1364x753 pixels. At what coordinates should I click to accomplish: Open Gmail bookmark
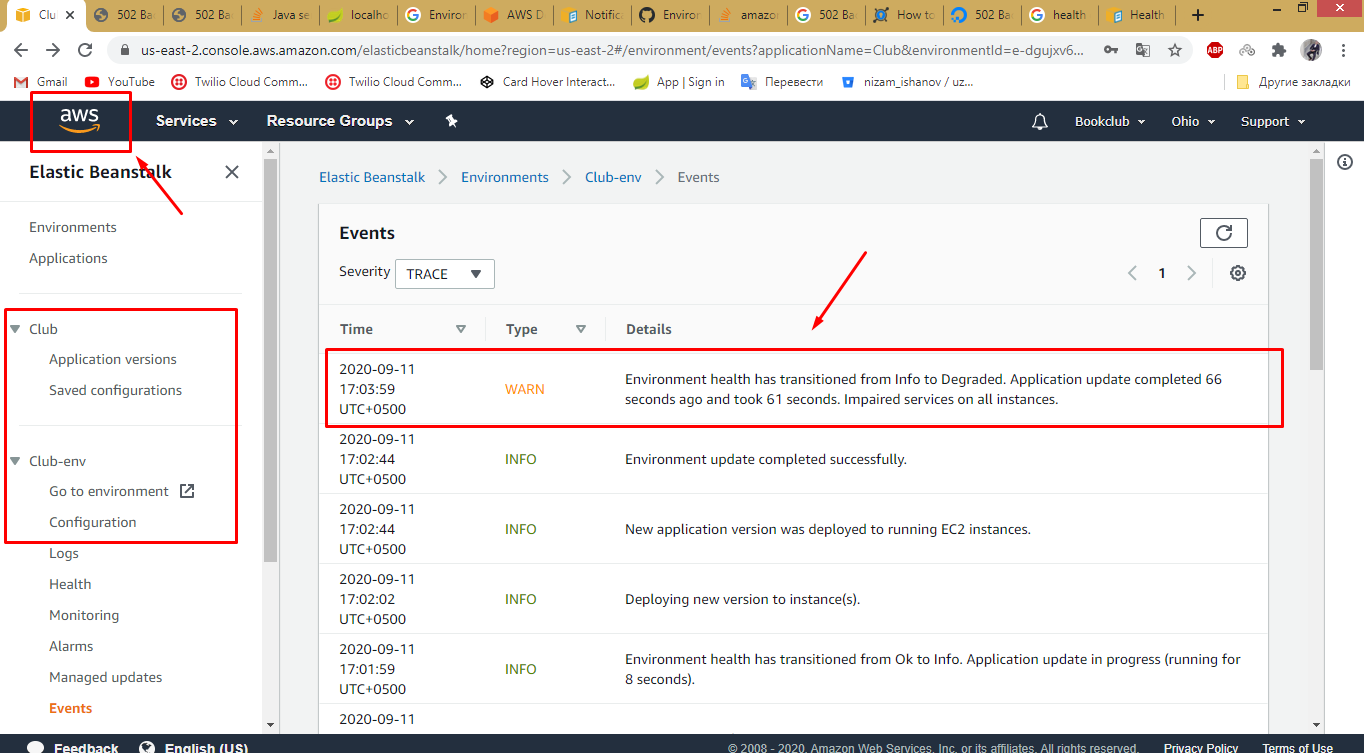(42, 82)
